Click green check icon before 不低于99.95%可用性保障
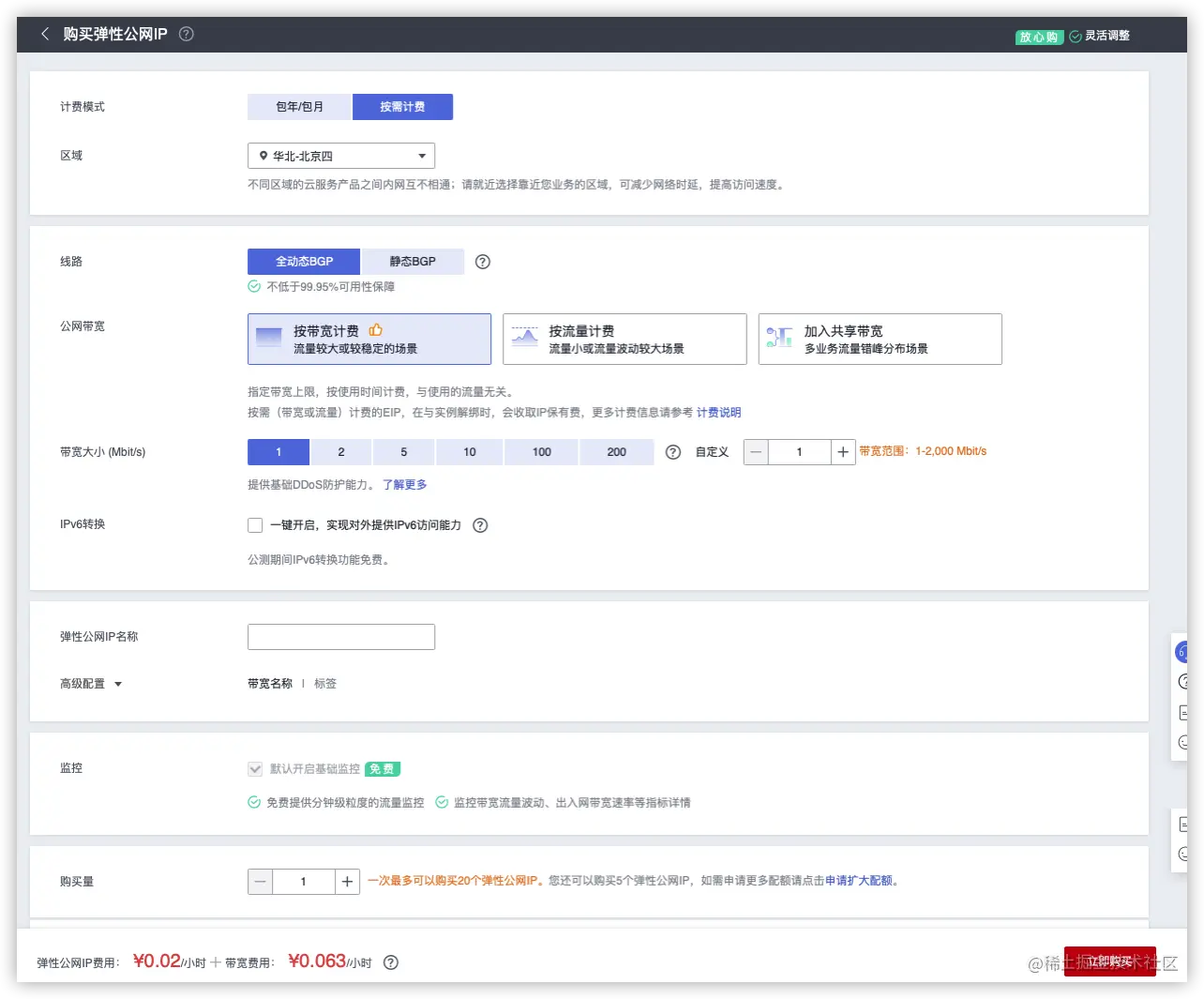The width and height of the screenshot is (1204, 999). tap(254, 287)
